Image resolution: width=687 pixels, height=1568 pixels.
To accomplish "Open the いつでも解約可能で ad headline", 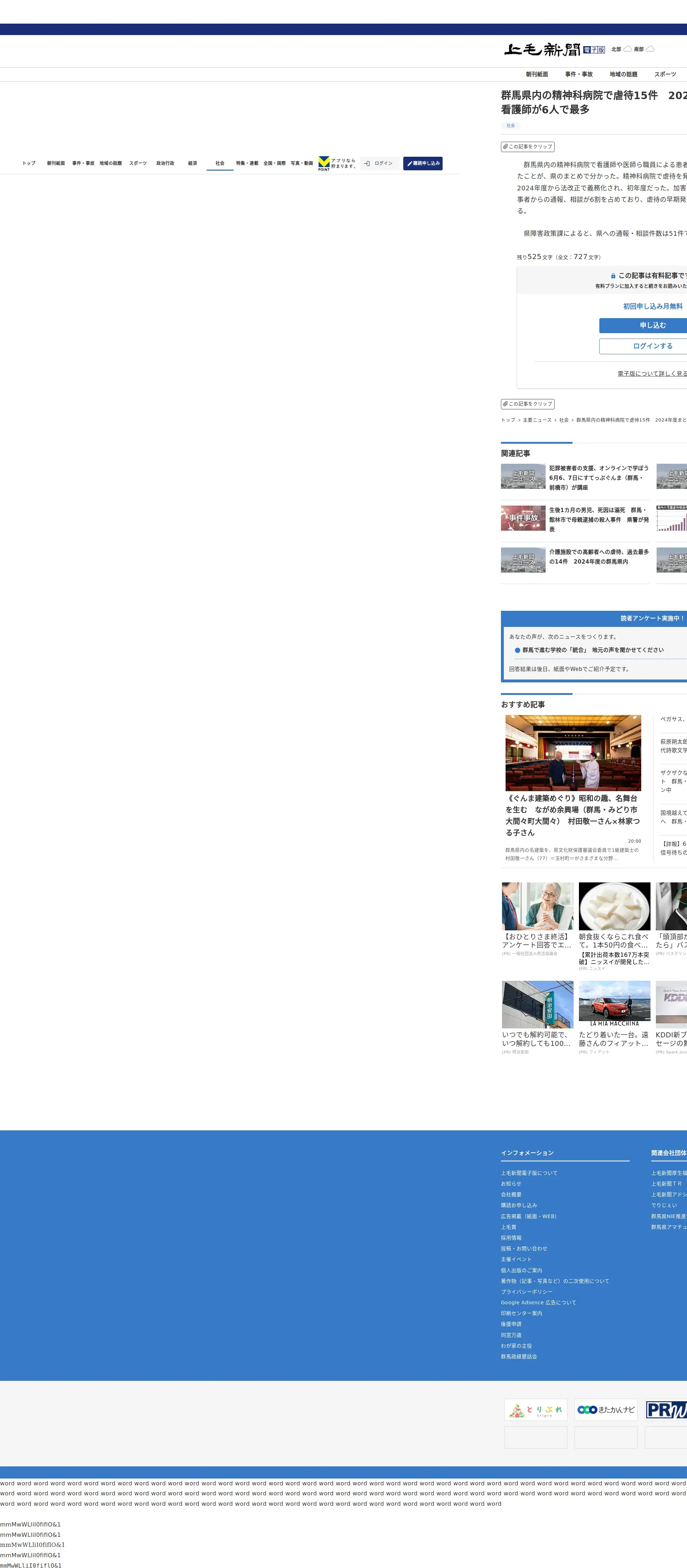I will [537, 1039].
